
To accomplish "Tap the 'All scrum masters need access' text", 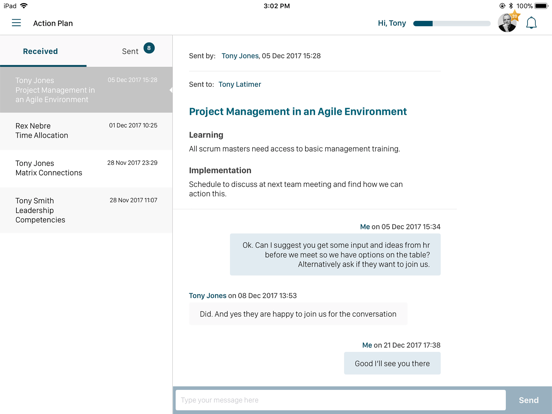I will (x=294, y=149).
